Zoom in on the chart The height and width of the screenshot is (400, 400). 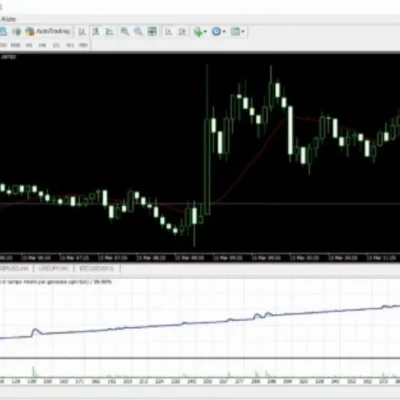point(125,32)
